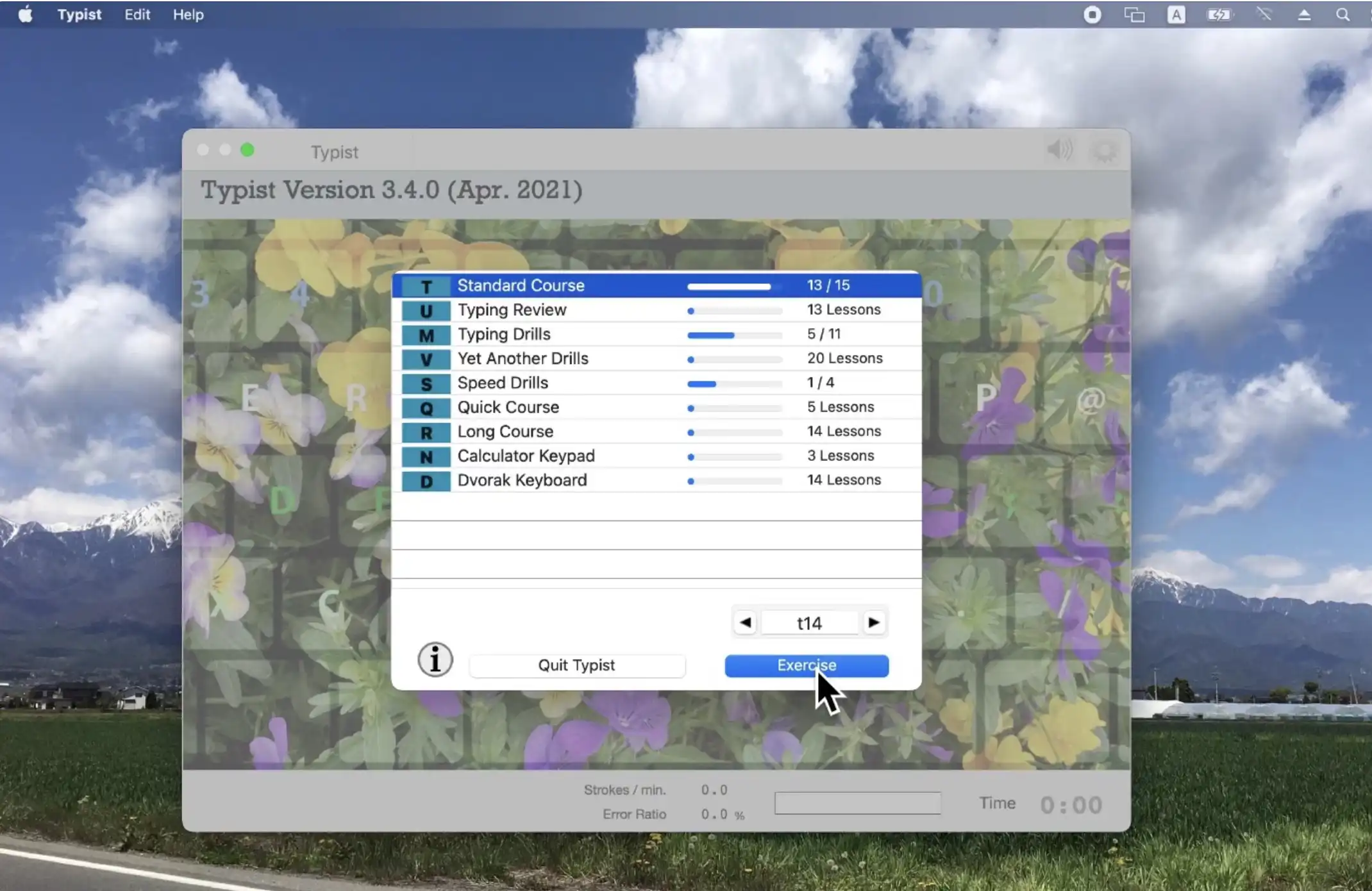Click the 5 / 11 progress count
This screenshot has height=891, width=1372.
824,334
